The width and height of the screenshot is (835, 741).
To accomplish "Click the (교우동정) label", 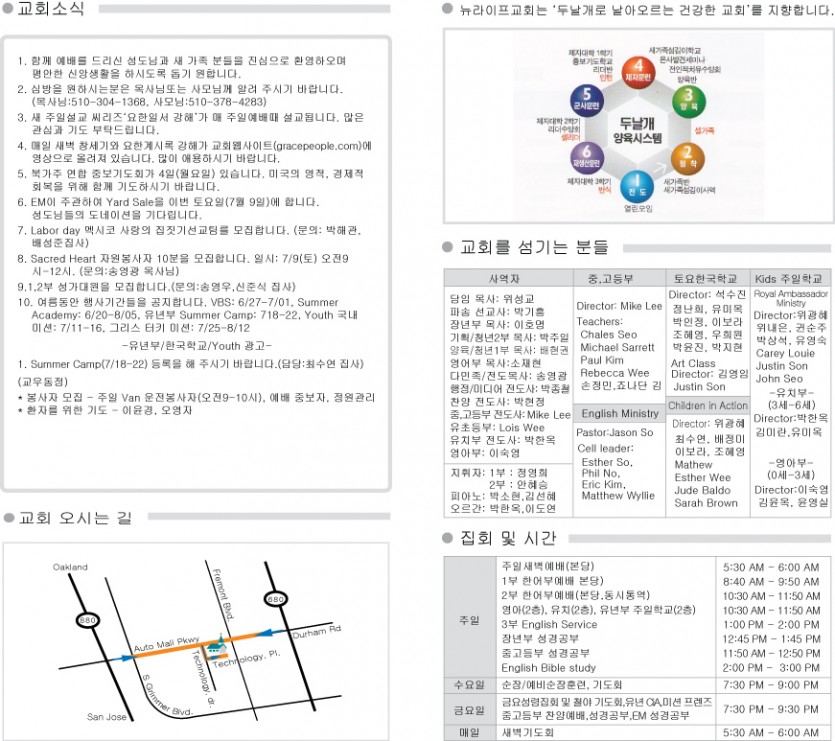I will (x=42, y=381).
